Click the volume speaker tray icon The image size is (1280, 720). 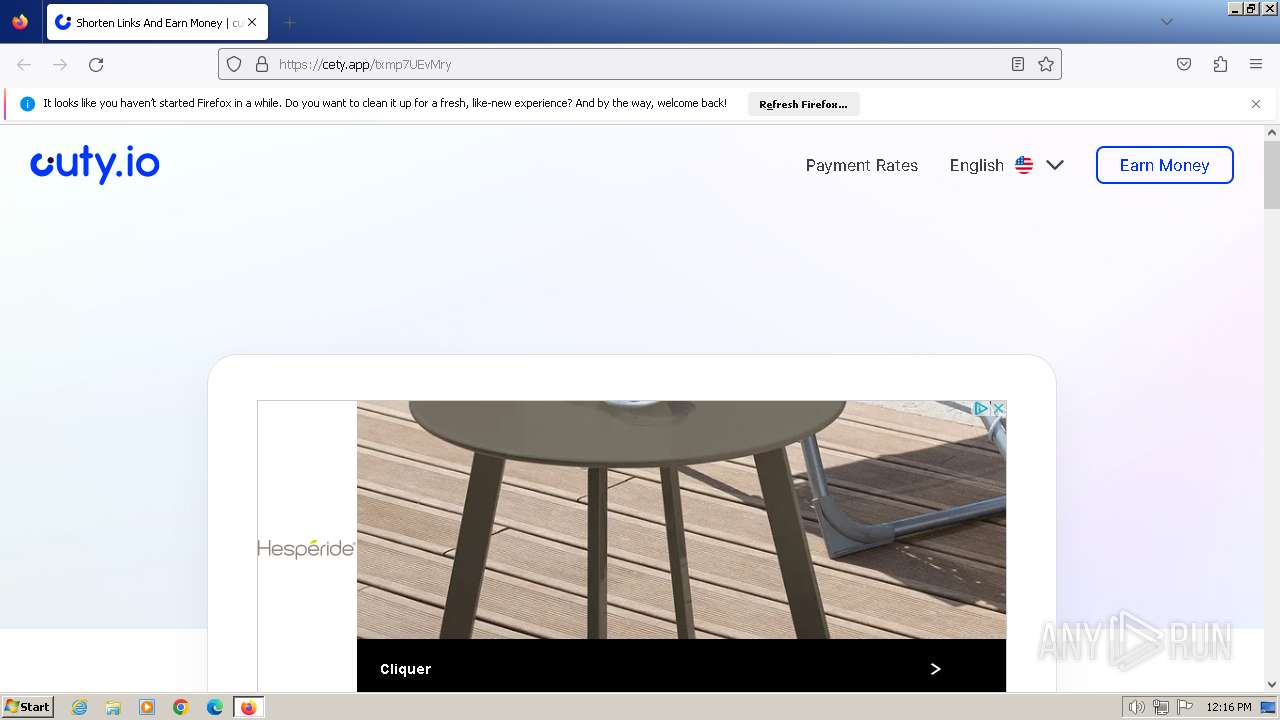[x=1136, y=707]
